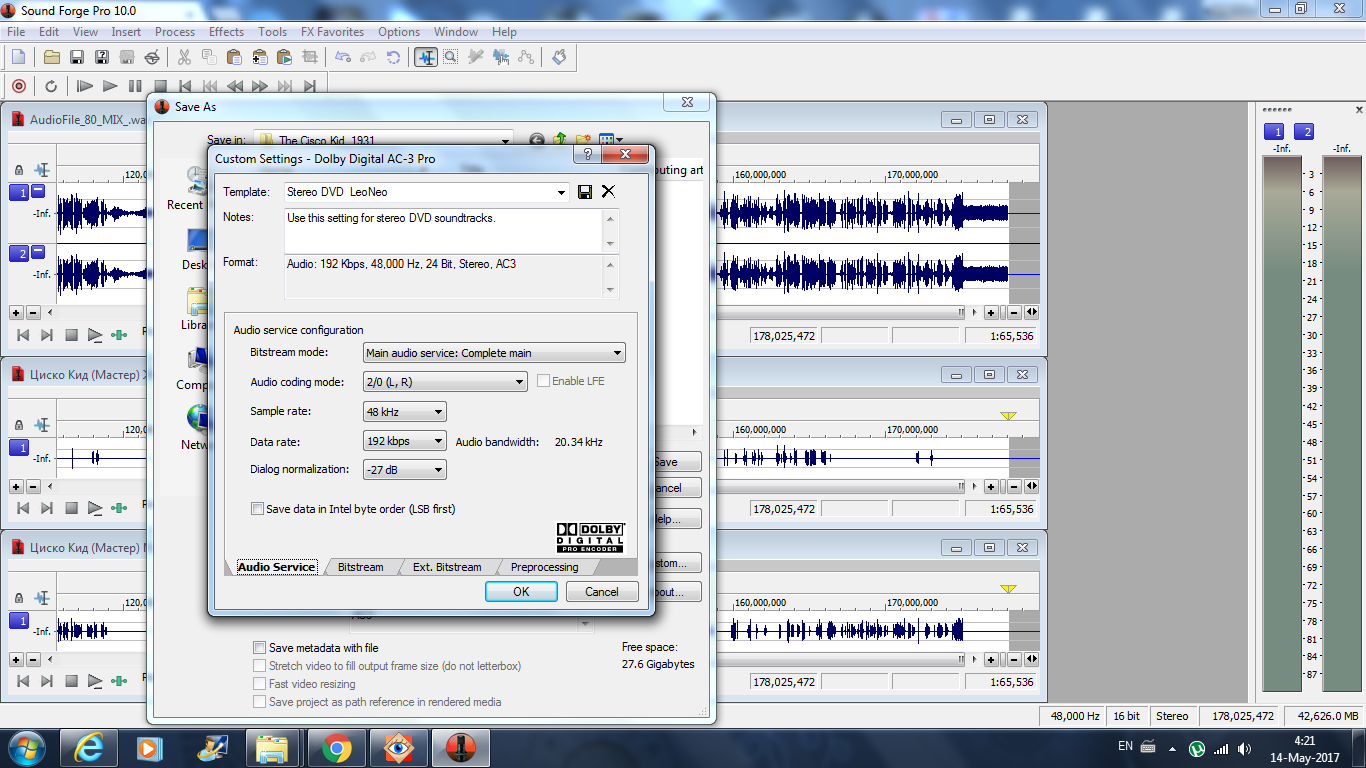Screen dimensions: 1366x768
Task: Select the Pencil tool in toolbar
Action: (x=476, y=57)
